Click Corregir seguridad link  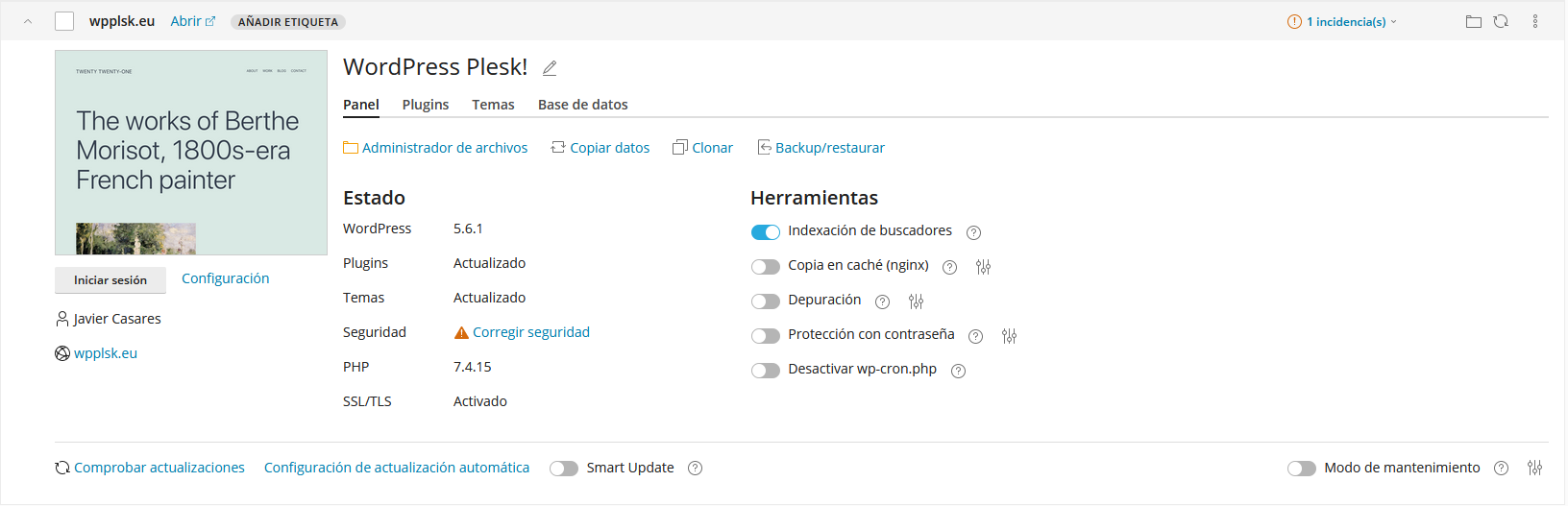pyautogui.click(x=531, y=332)
